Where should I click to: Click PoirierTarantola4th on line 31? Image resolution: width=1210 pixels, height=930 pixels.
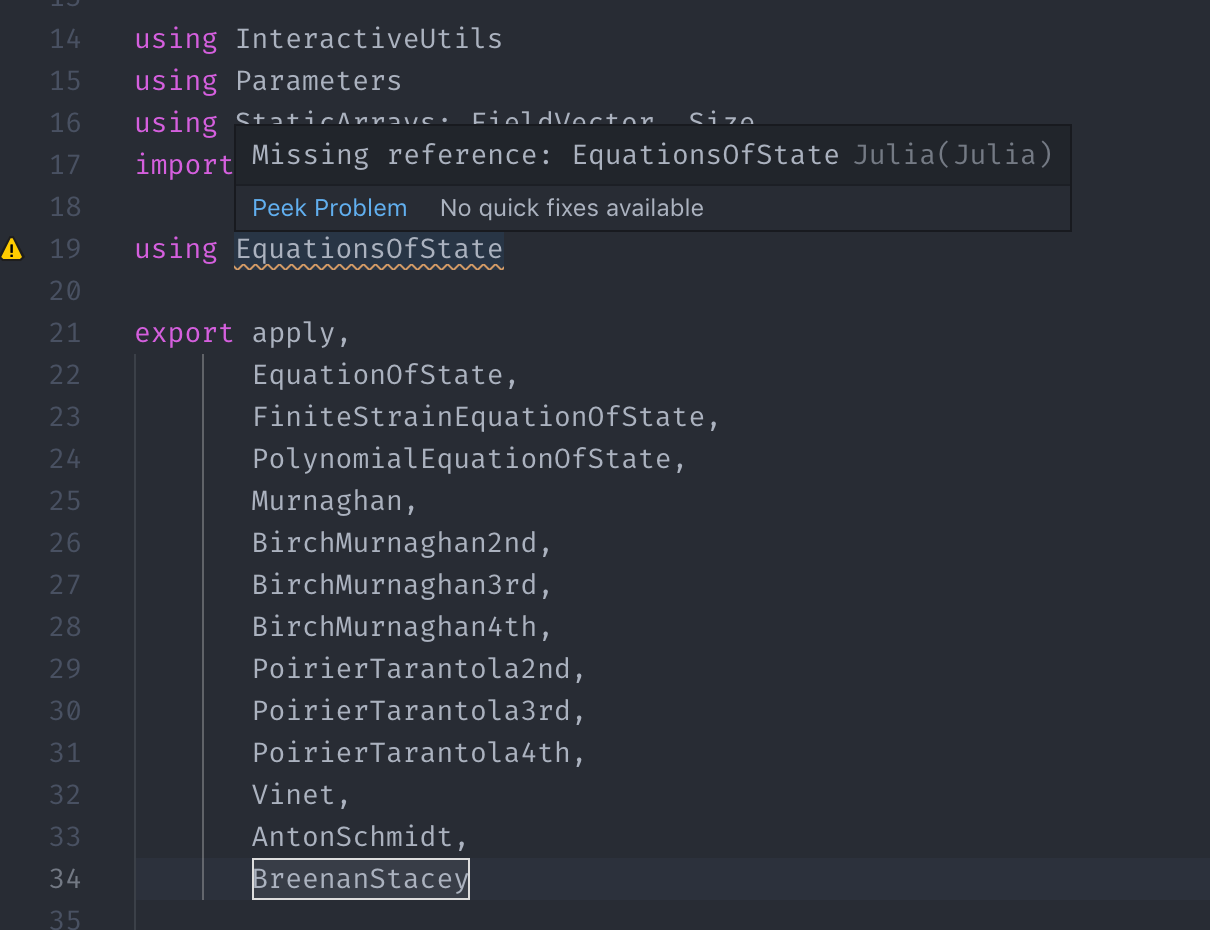(411, 753)
